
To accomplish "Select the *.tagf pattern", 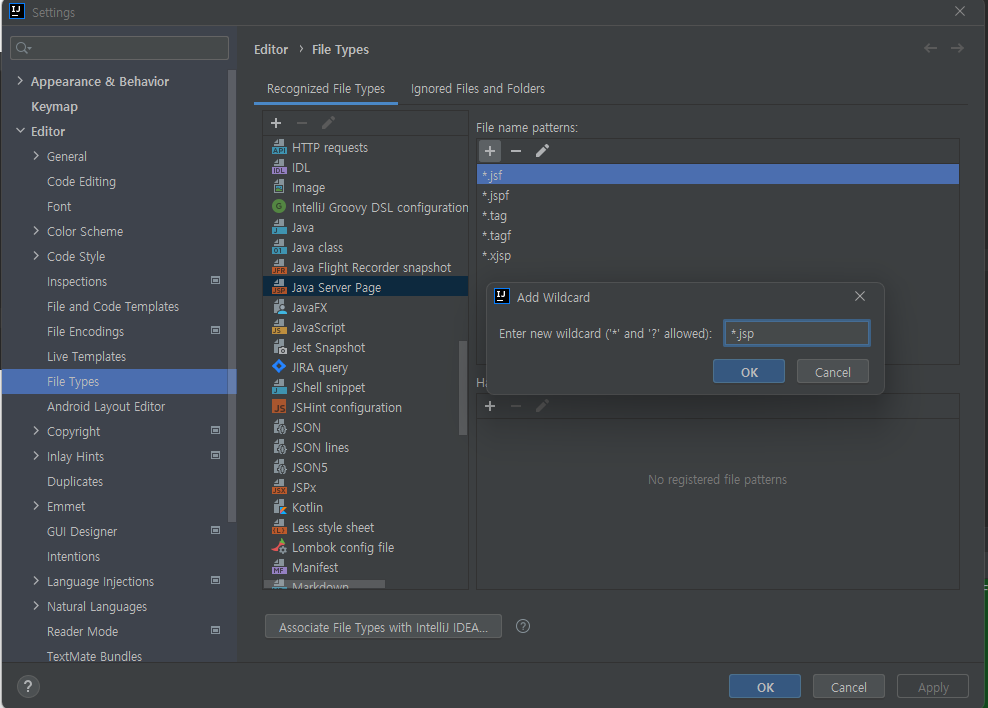I will [718, 236].
